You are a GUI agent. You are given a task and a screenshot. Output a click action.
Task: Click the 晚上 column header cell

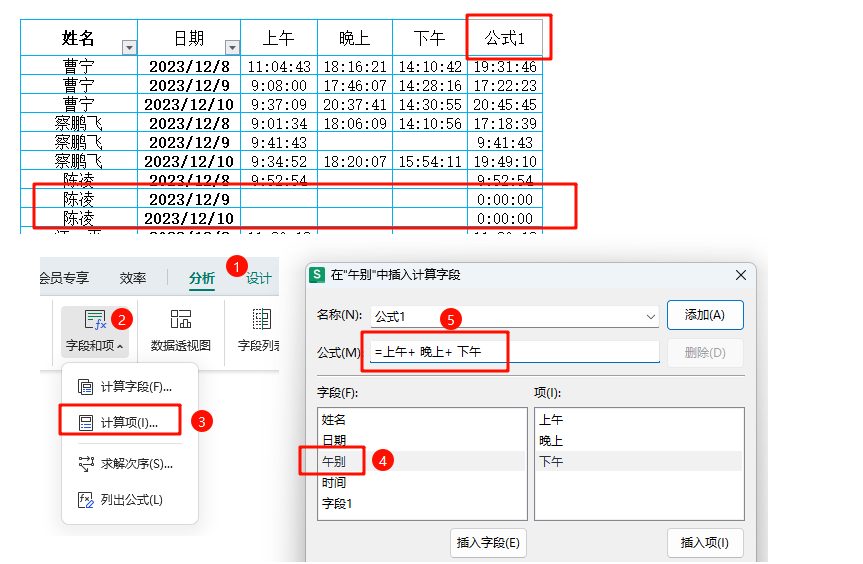click(x=355, y=38)
